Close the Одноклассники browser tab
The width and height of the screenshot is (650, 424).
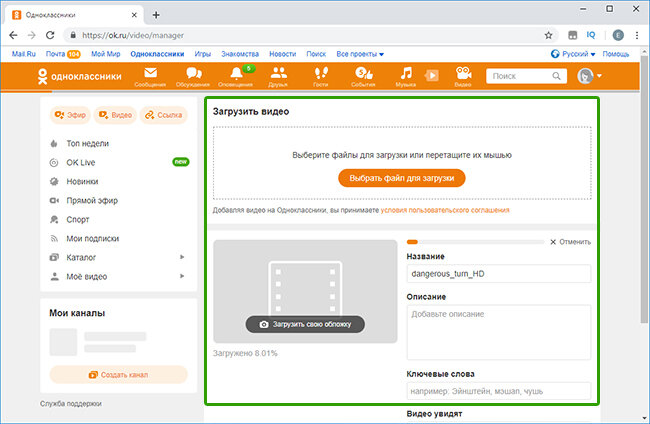pos(134,15)
